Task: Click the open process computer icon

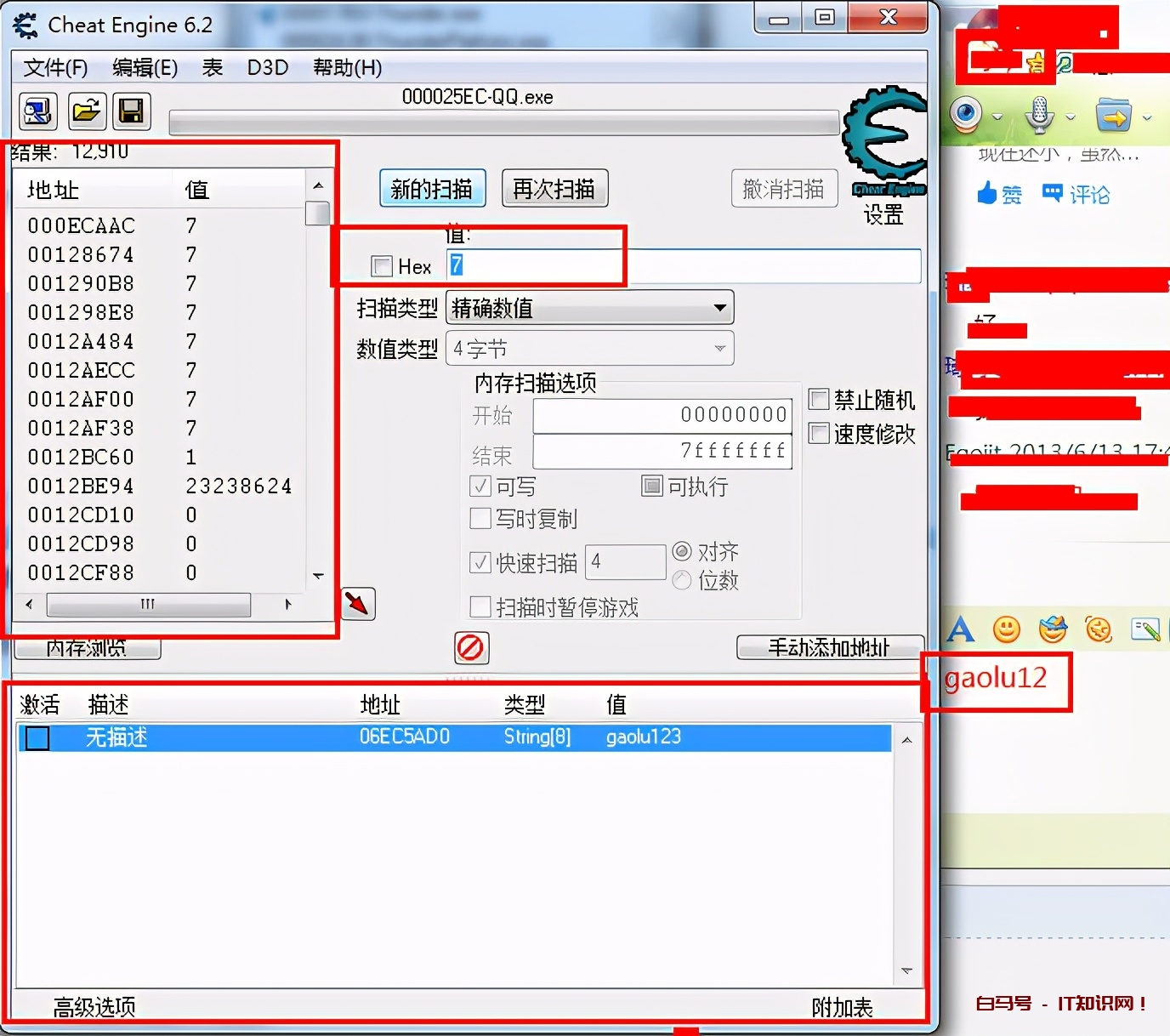Action: point(38,111)
